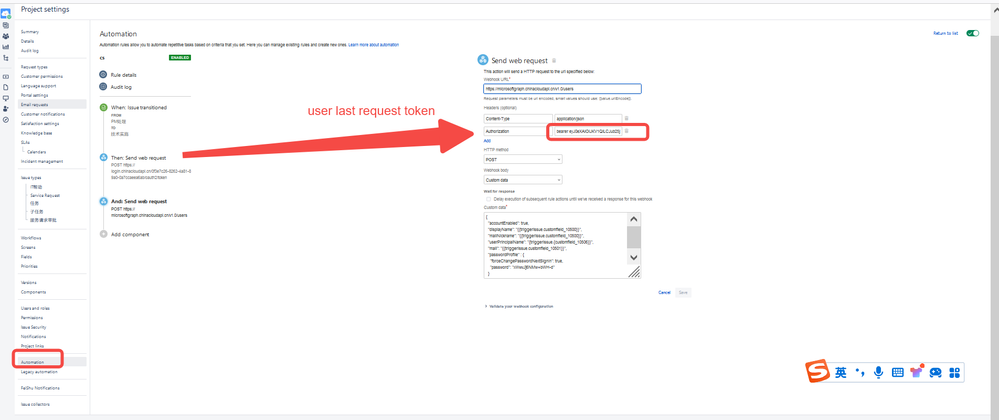Check the 'Delay execution of subsequent rule actions' box
999x420 pixels.
[488, 199]
